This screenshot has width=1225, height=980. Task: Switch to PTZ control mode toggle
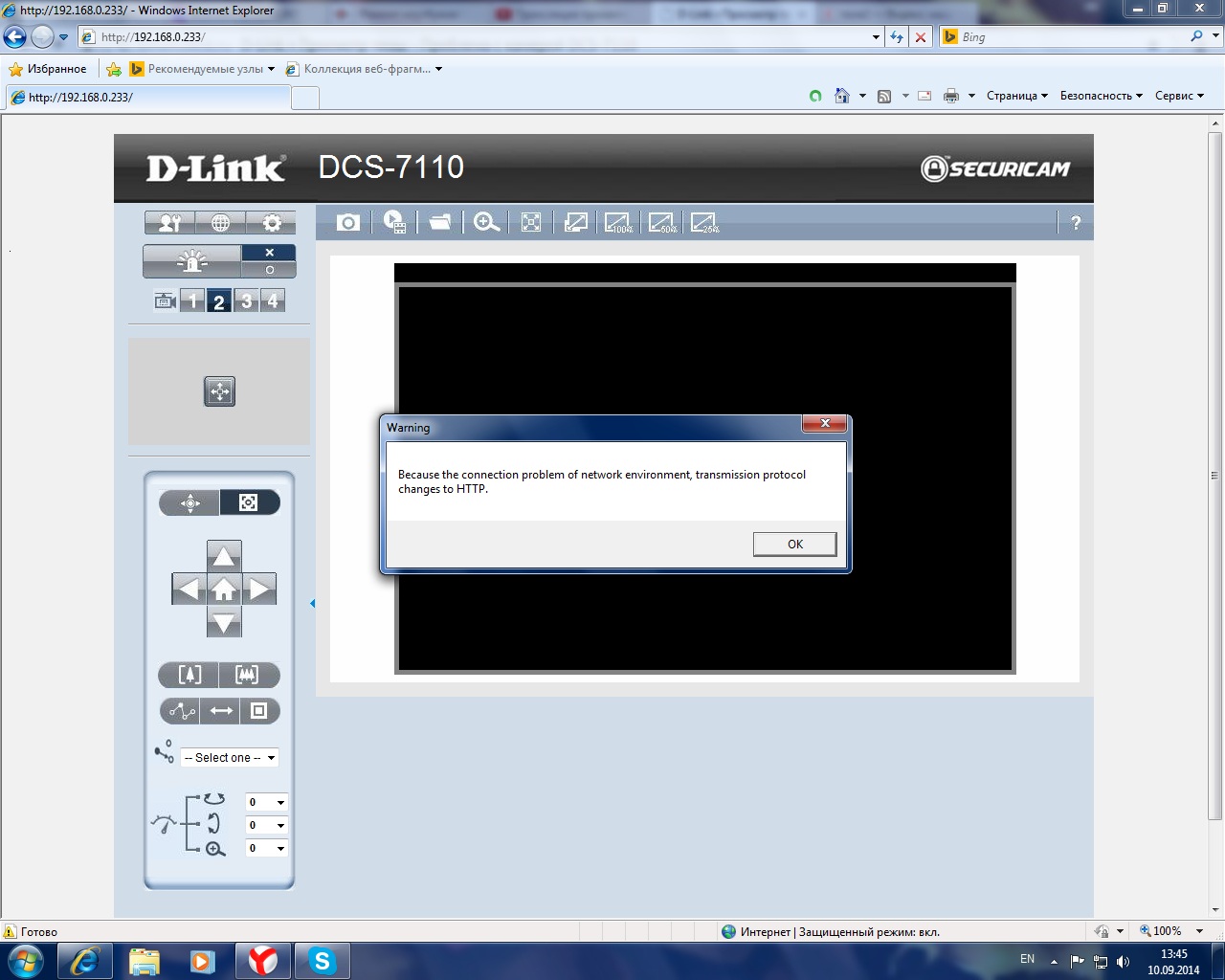[189, 502]
